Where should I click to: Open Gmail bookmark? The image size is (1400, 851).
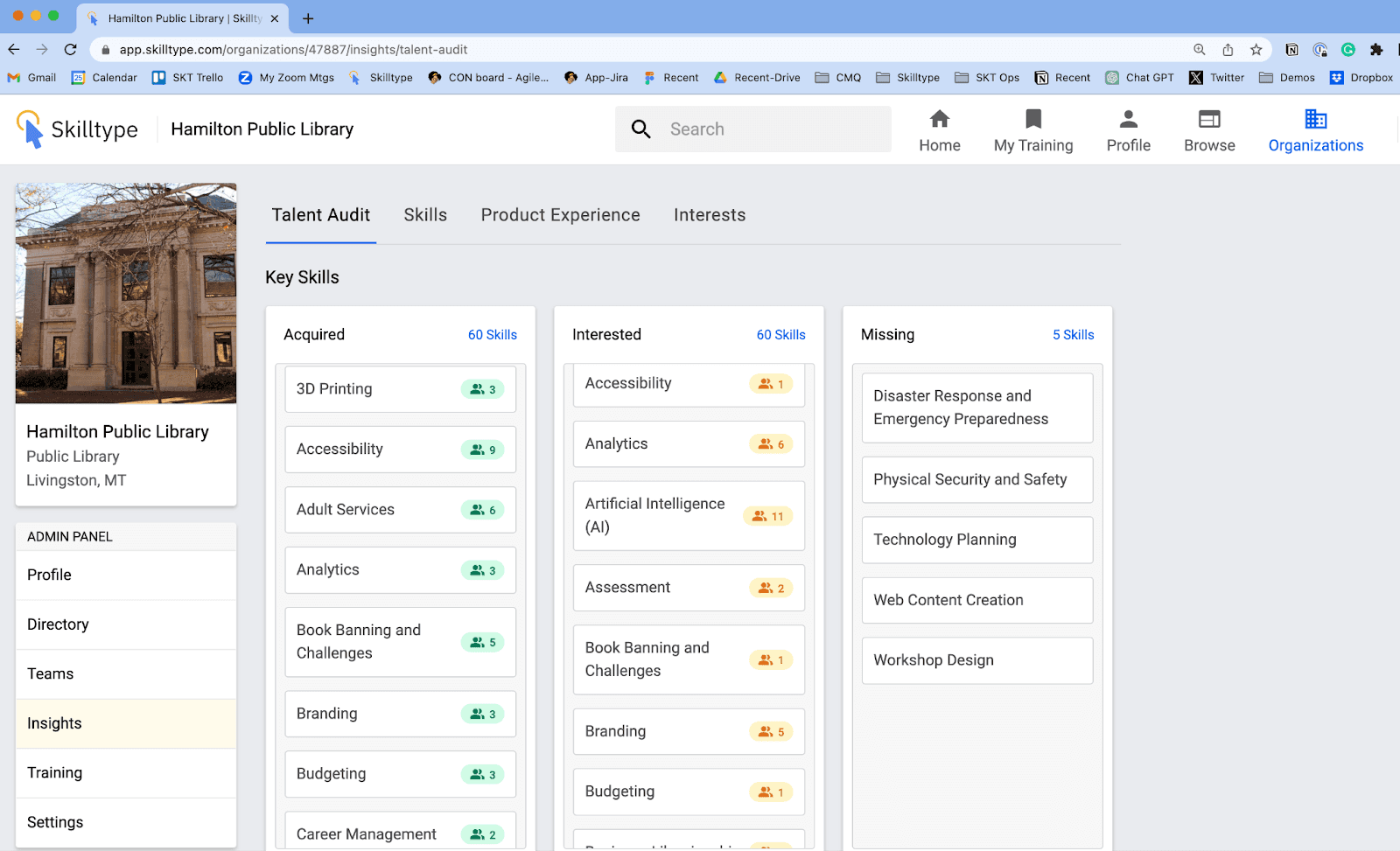31,78
